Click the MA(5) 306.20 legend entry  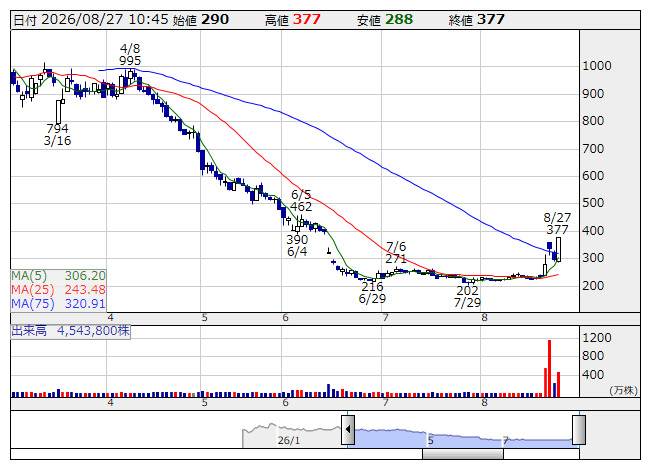(58, 276)
